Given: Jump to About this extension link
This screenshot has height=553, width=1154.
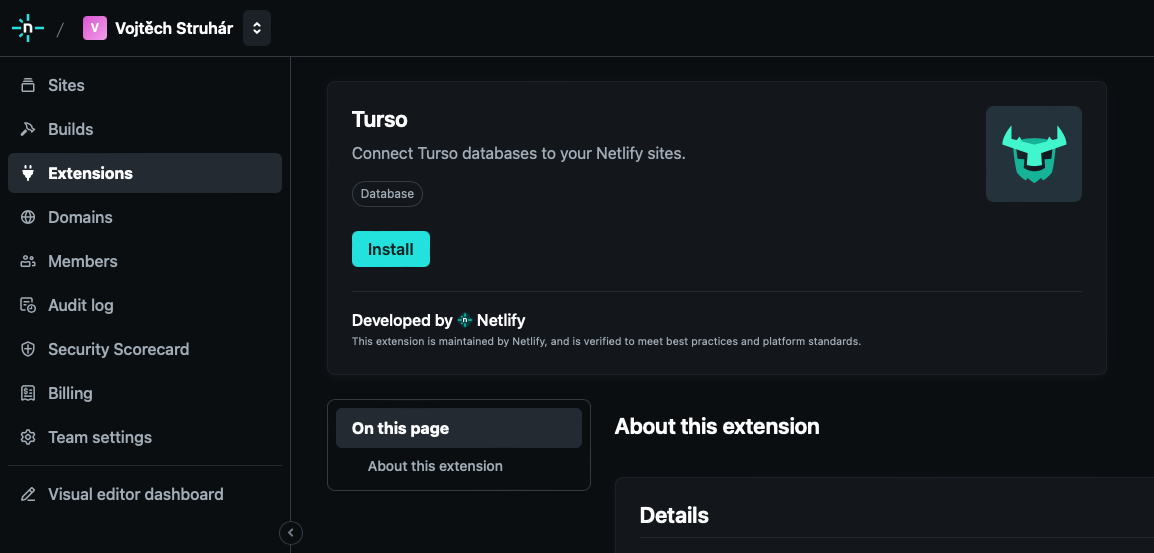Looking at the screenshot, I should click(x=435, y=466).
